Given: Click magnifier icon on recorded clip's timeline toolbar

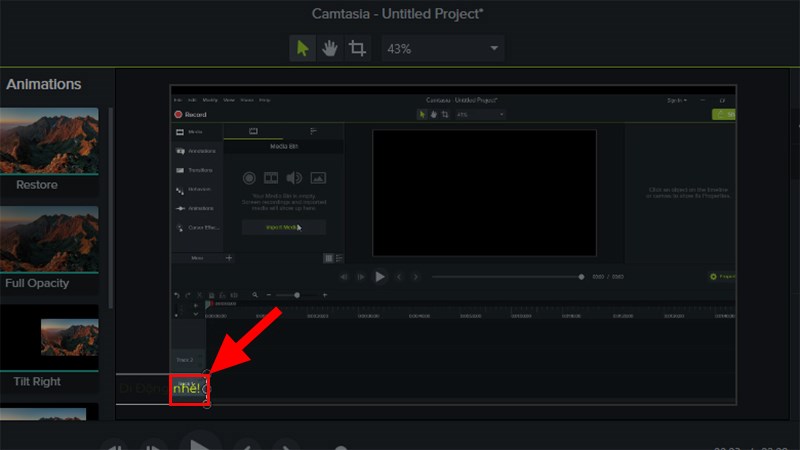Looking at the screenshot, I should point(255,295).
